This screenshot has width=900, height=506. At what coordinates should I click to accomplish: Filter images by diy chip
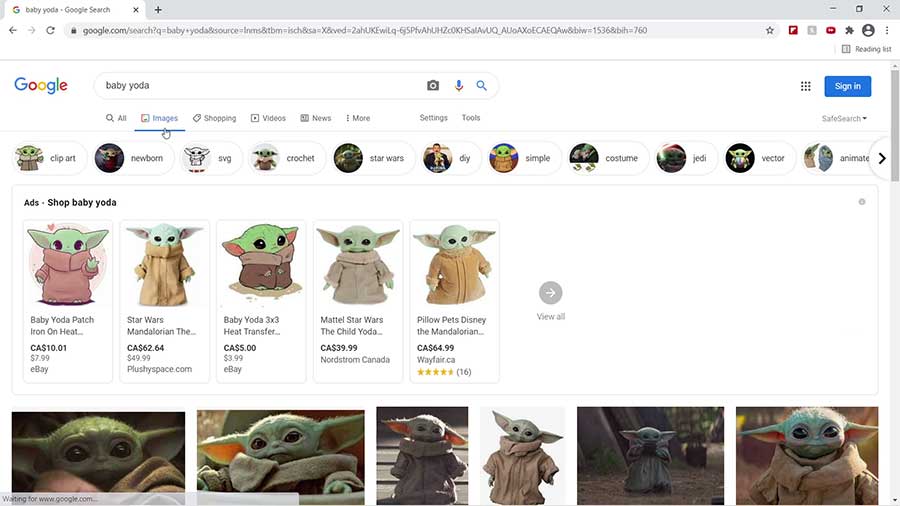[451, 158]
